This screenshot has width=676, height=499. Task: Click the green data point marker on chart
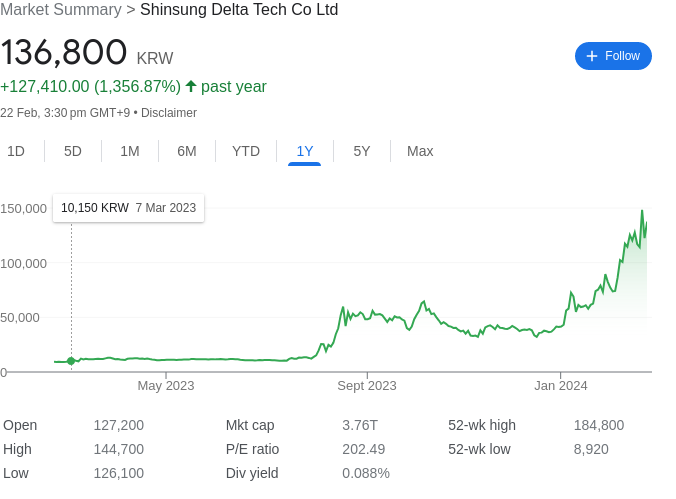(x=71, y=361)
